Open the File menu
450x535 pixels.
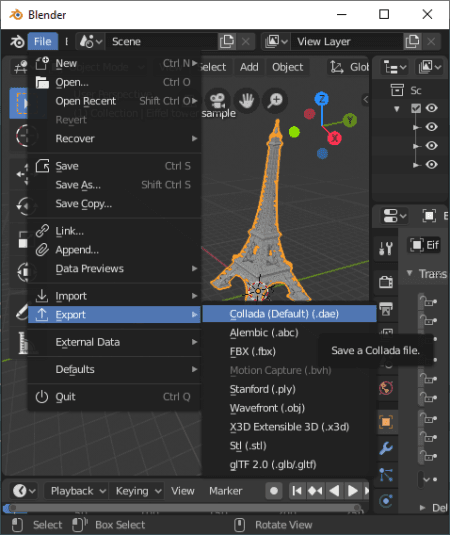click(43, 42)
